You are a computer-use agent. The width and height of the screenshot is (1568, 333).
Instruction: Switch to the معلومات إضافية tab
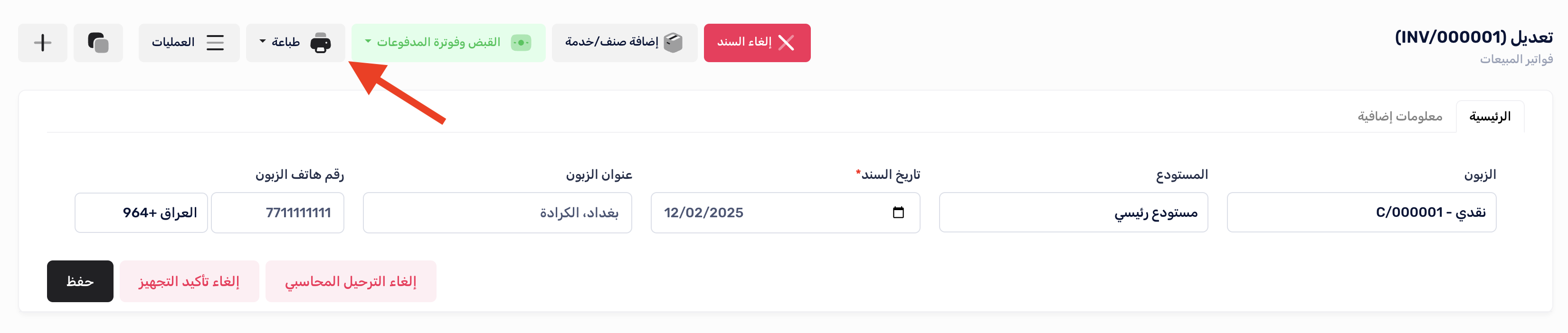point(1399,117)
